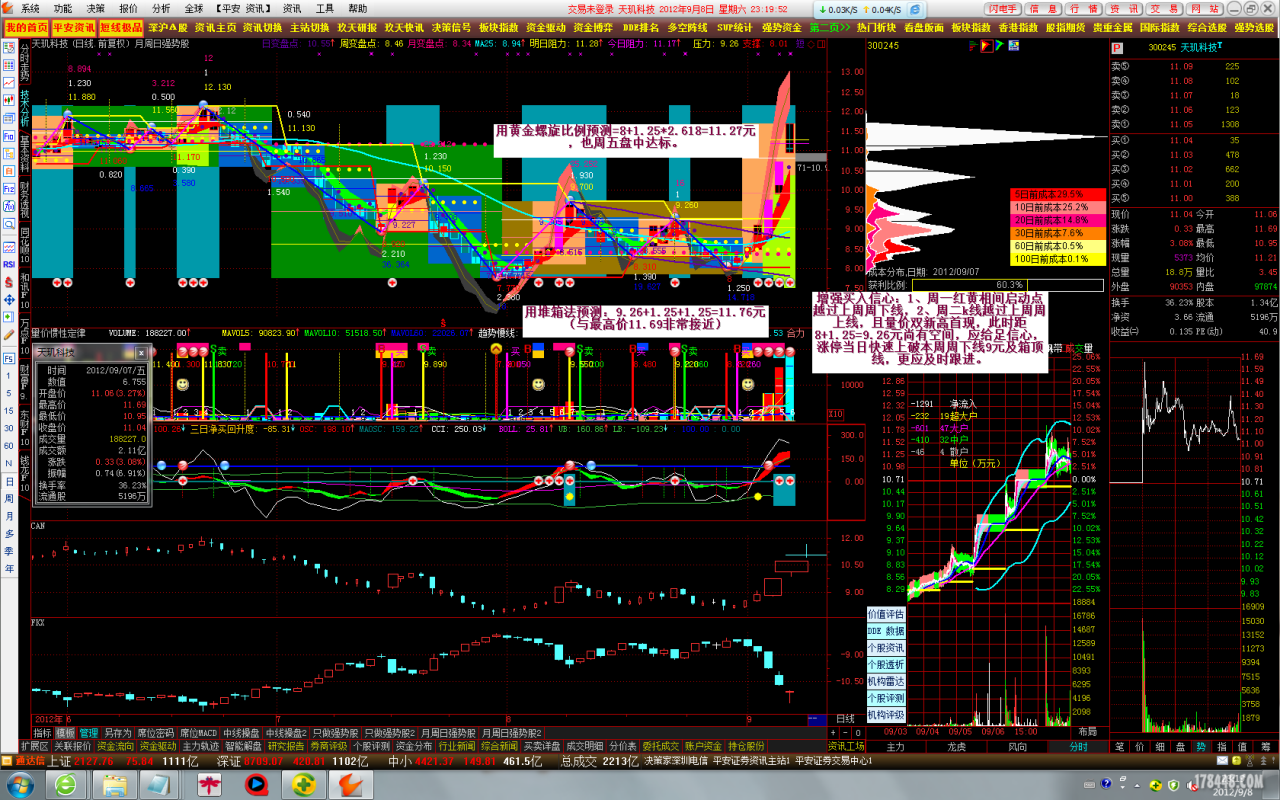Select the 月周日强势股2 indicator tab
The height and width of the screenshot is (800, 1280).
[x=511, y=733]
